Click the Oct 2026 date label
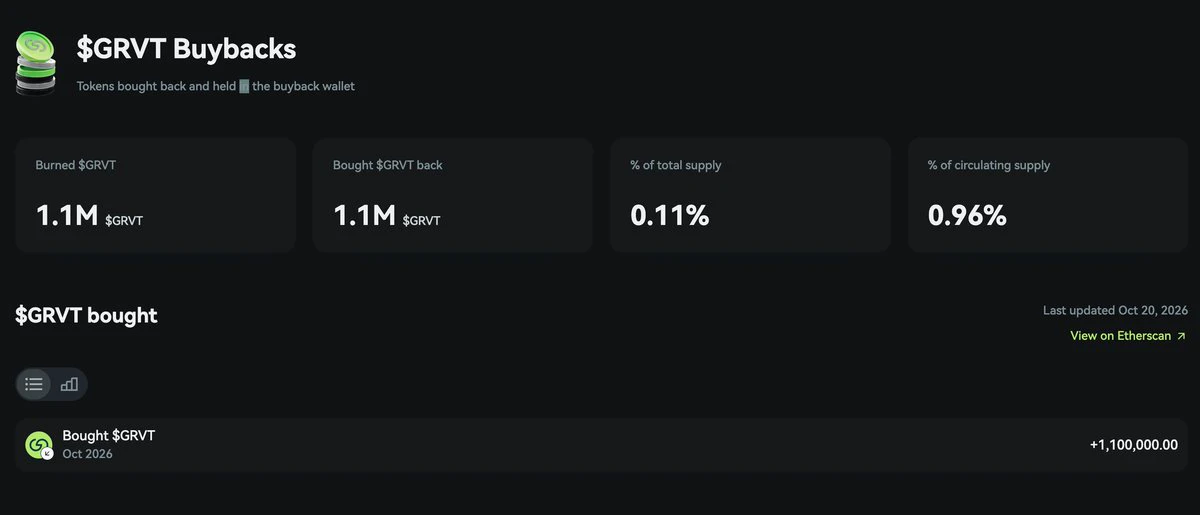 pyautogui.click(x=87, y=454)
